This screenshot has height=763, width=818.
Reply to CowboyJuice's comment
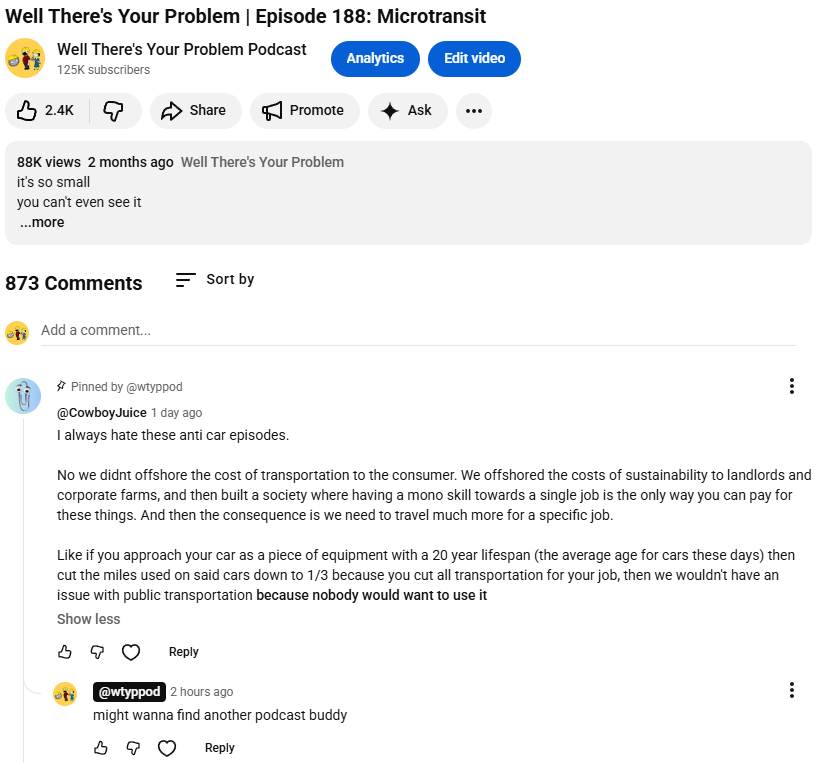pyautogui.click(x=184, y=652)
